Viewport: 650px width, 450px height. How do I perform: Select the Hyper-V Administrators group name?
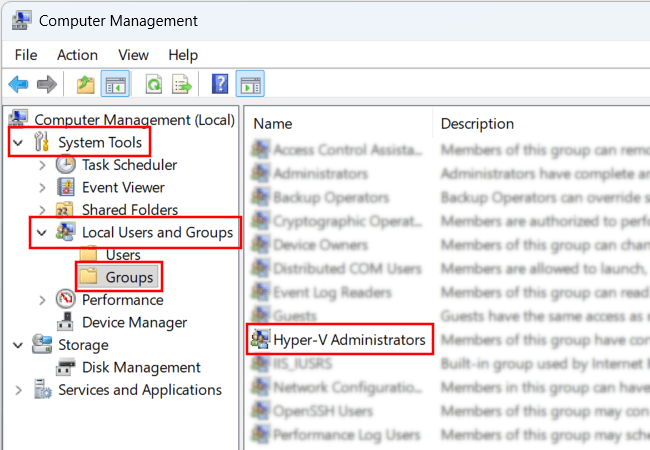(349, 340)
